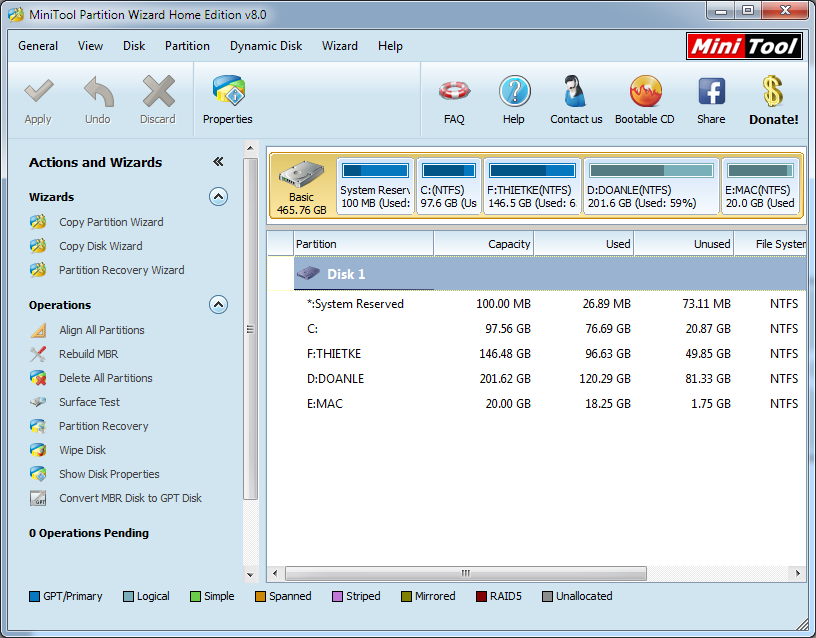Click the Undo arrow icon
This screenshot has width=816, height=638.
[98, 91]
